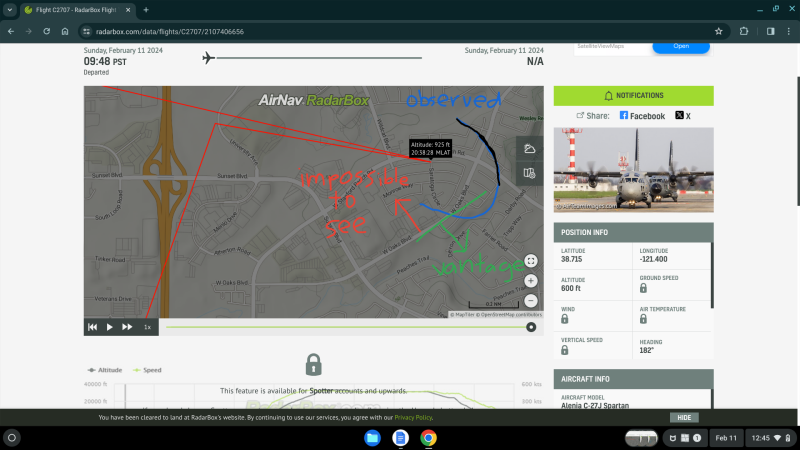Open the browser extensions menu
800x450 pixels.
(744, 31)
